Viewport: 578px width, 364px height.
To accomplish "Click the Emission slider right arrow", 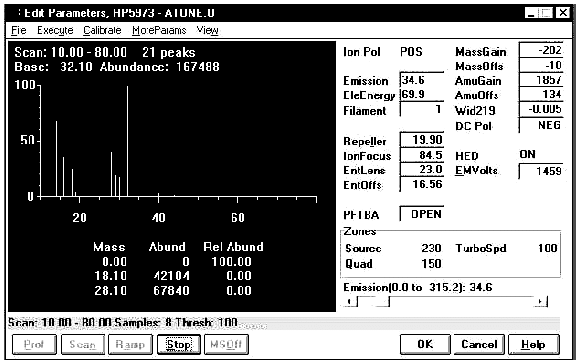I will [x=541, y=302].
